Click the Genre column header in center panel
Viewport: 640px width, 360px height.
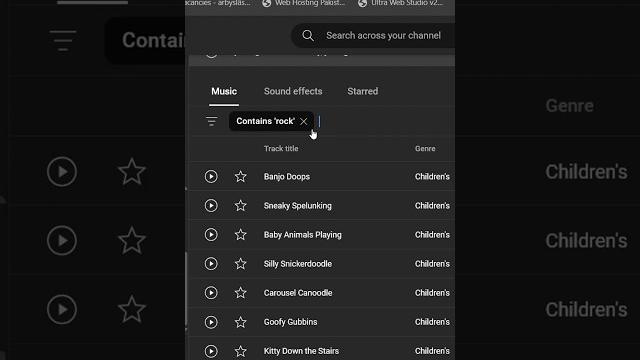(425, 149)
